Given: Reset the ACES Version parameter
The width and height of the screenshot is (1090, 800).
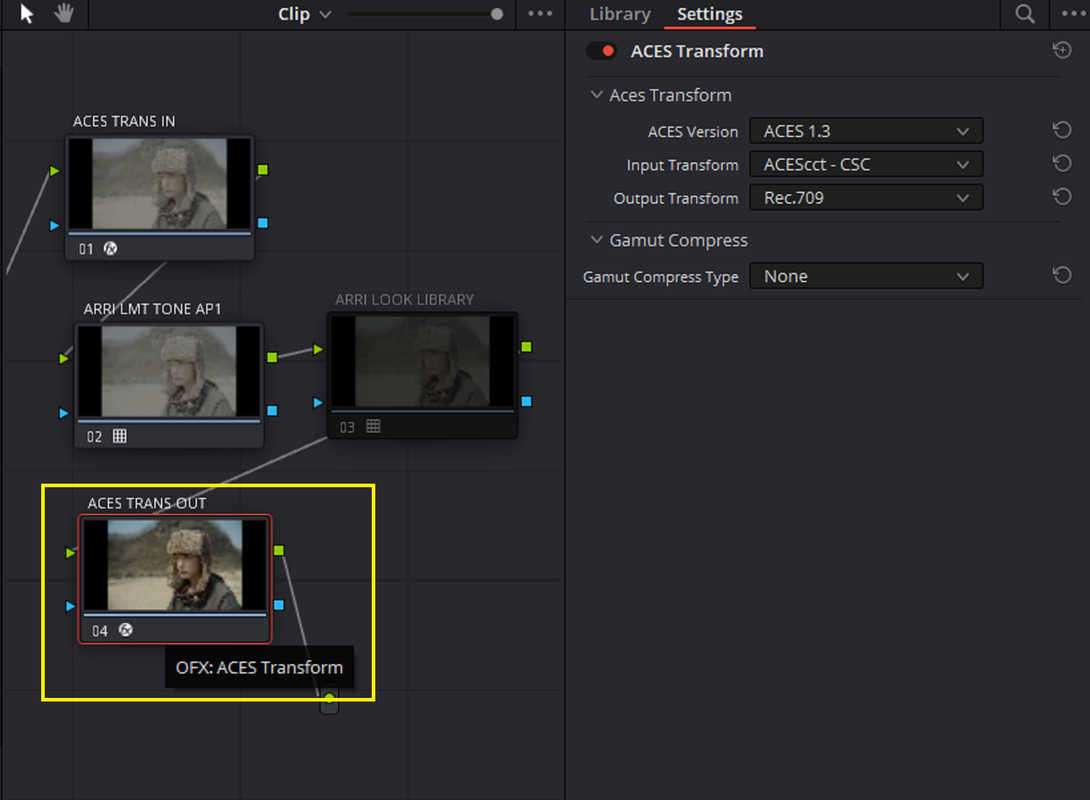Looking at the screenshot, I should pos(1061,130).
